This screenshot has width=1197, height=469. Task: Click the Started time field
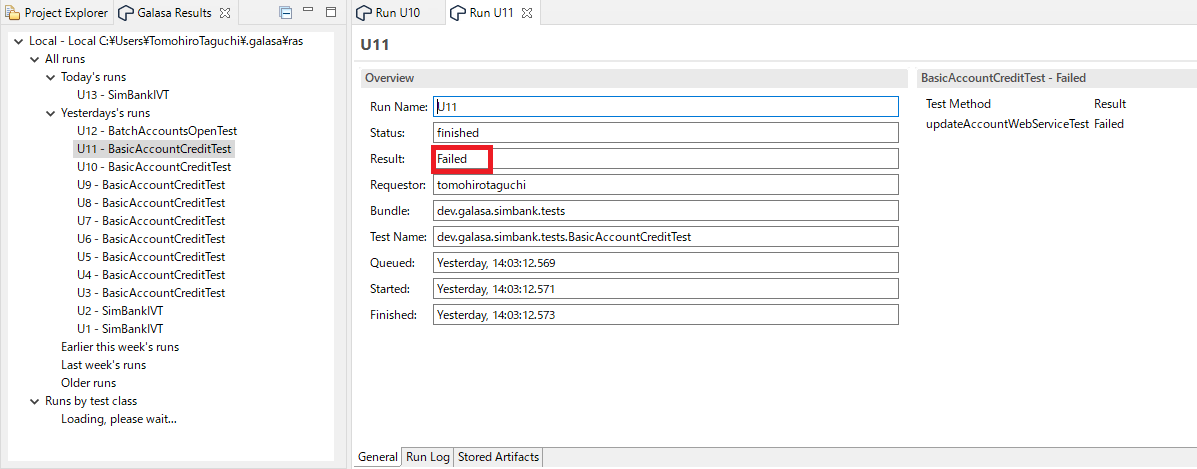(x=666, y=289)
